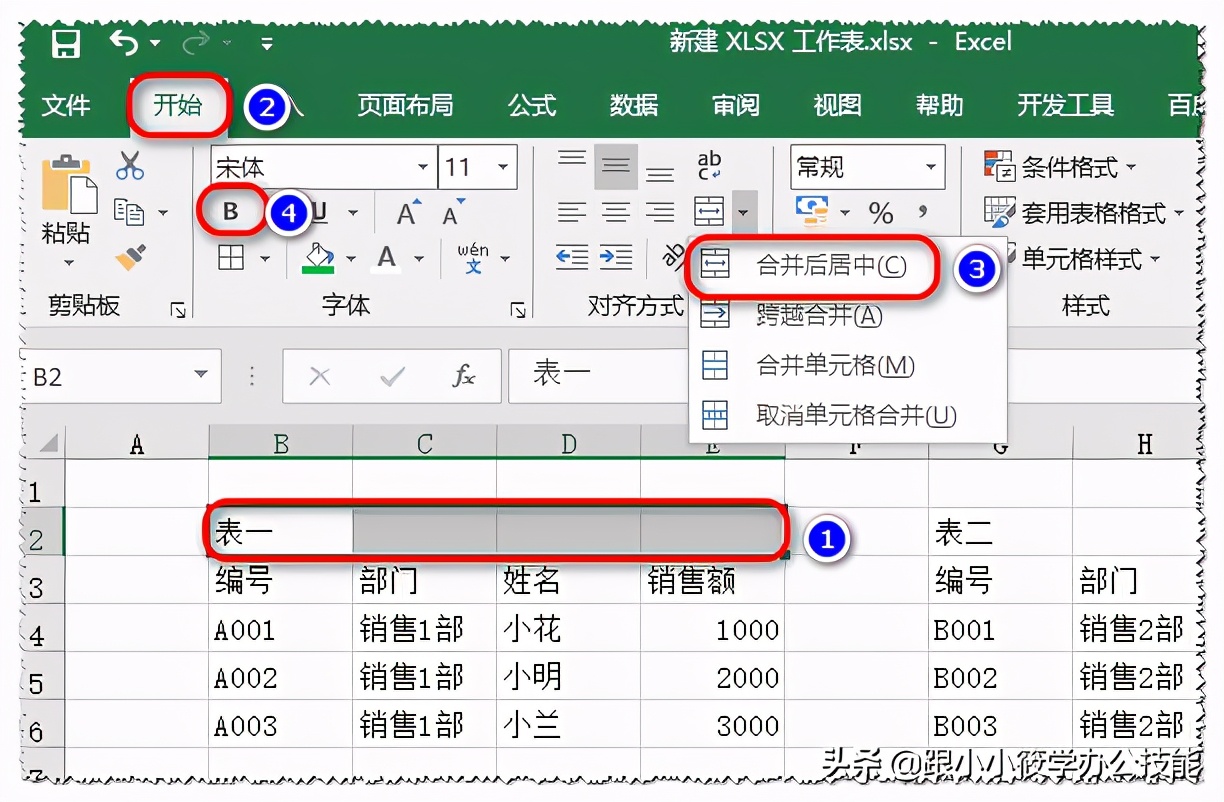Click the insert function fx icon

(464, 376)
